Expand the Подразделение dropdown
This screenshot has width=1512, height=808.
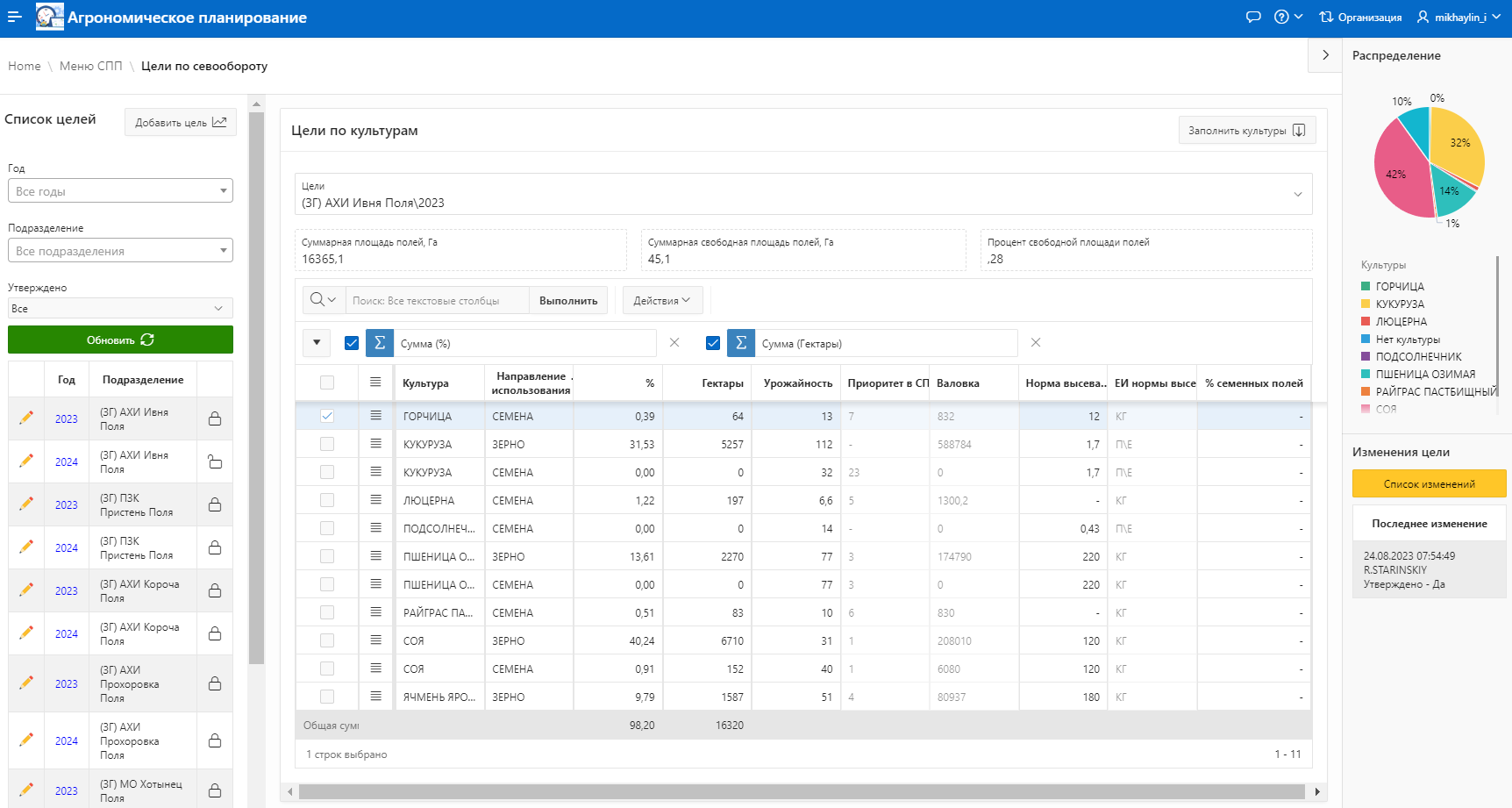click(x=120, y=251)
